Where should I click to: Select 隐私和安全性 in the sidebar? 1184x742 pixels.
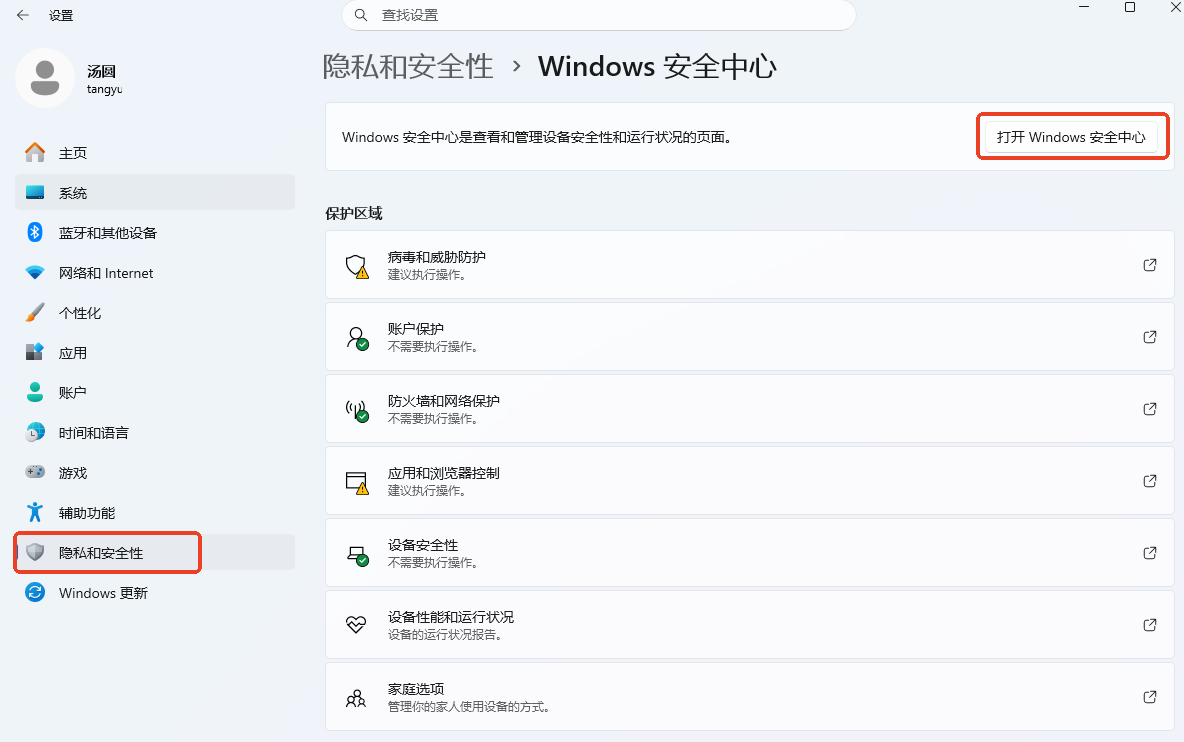[x=155, y=553]
